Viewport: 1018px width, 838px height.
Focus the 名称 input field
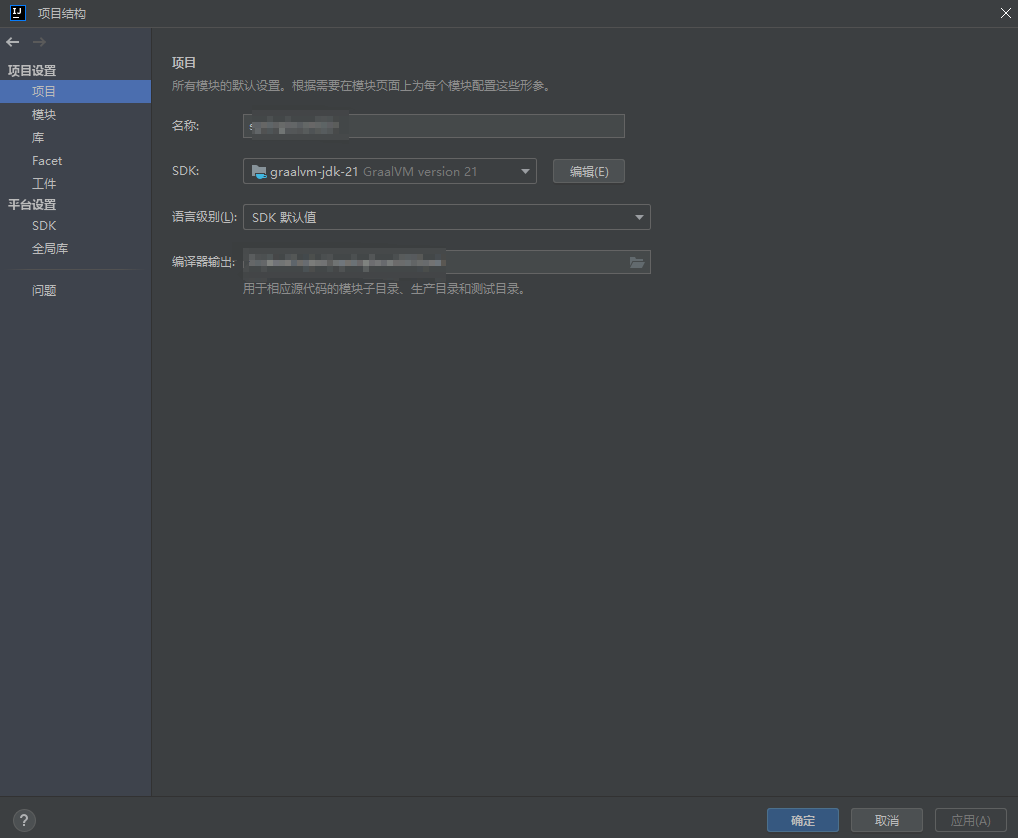[x=434, y=126]
